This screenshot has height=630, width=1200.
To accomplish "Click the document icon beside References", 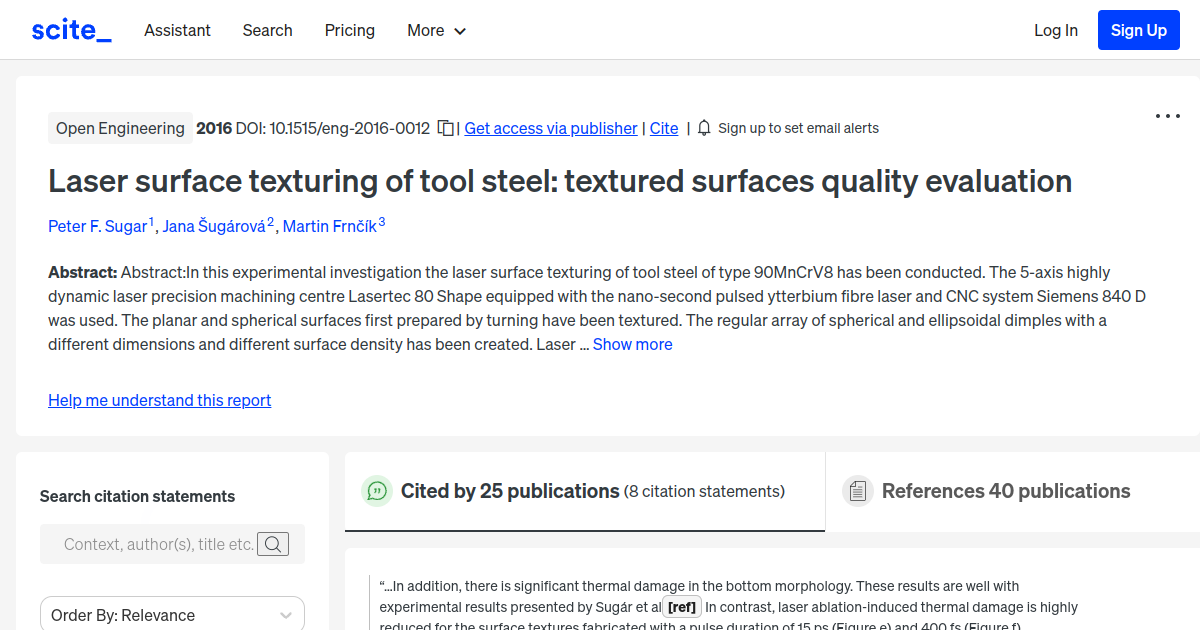I will (x=857, y=491).
